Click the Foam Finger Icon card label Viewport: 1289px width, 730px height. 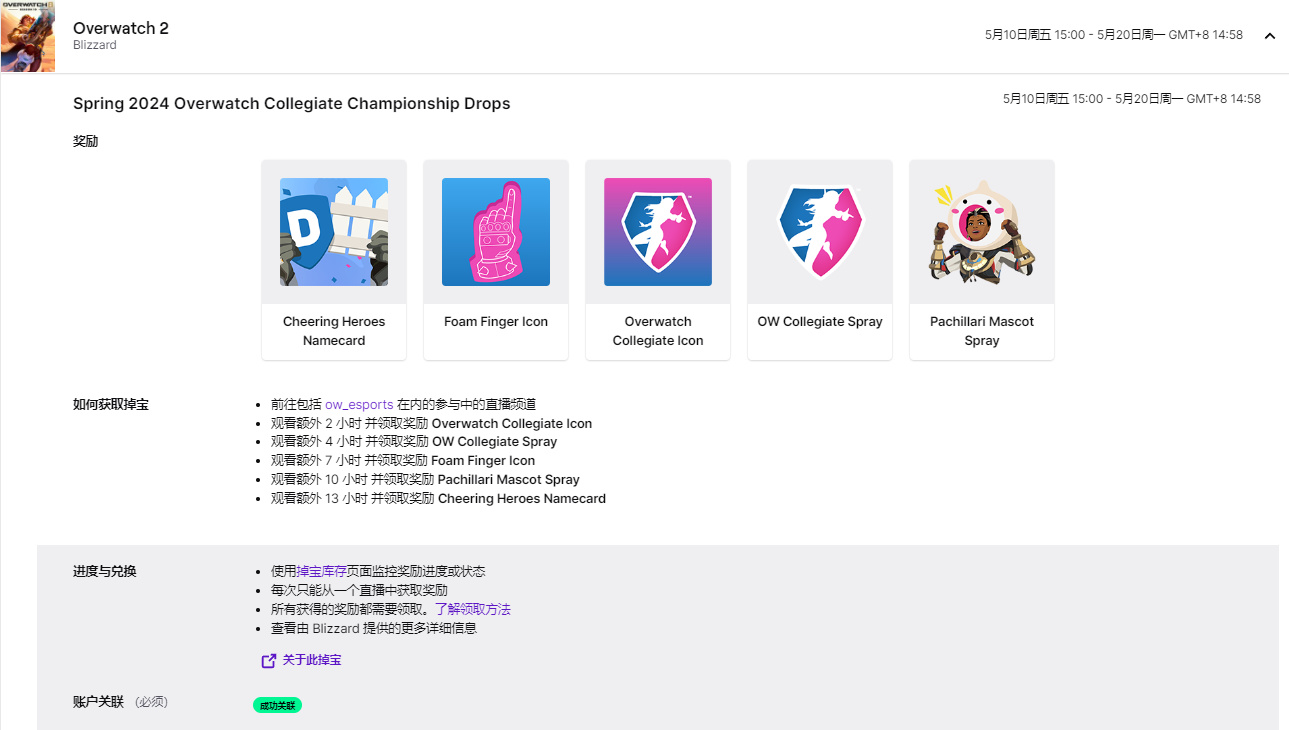click(496, 322)
